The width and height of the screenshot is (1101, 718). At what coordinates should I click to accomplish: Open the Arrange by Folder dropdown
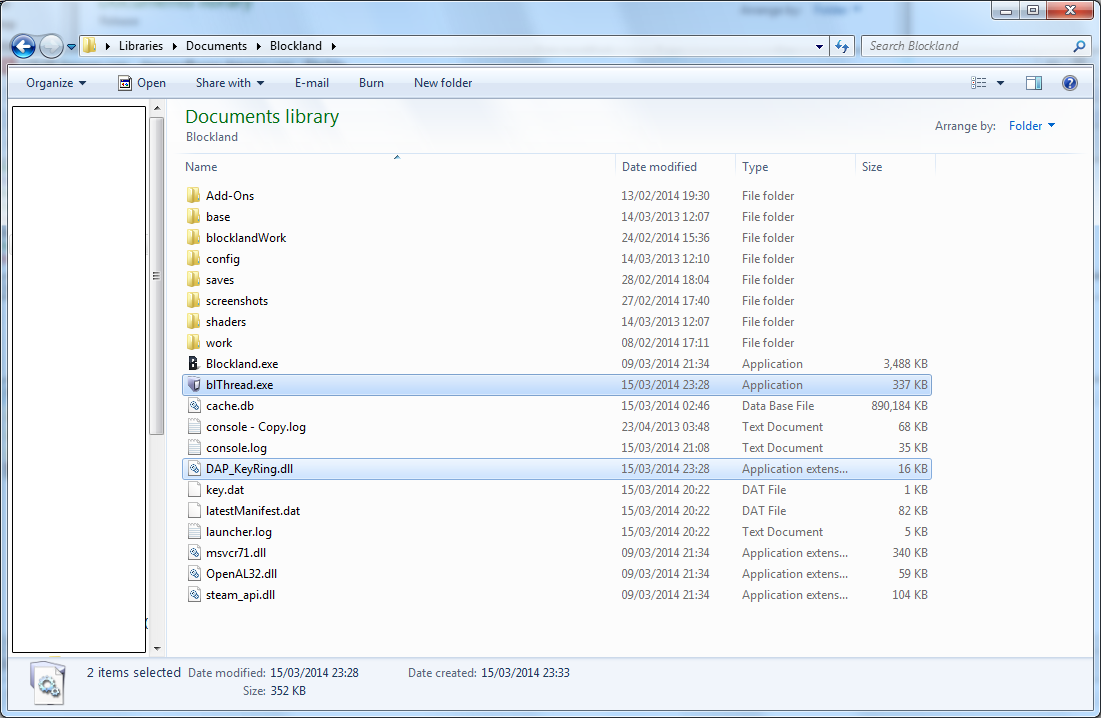(x=1031, y=126)
